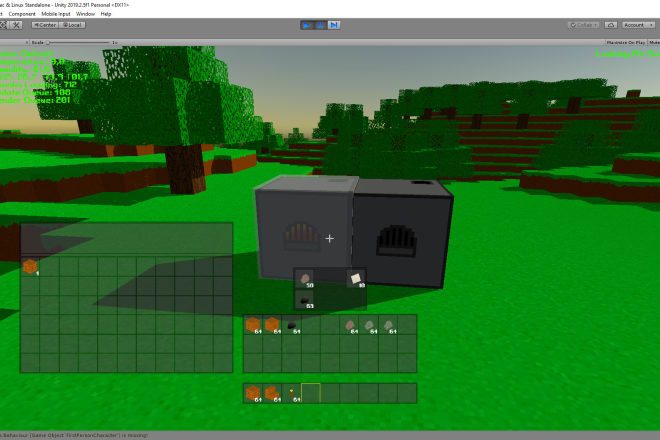
Task: Select the brick block in the hotbar
Action: 253,393
